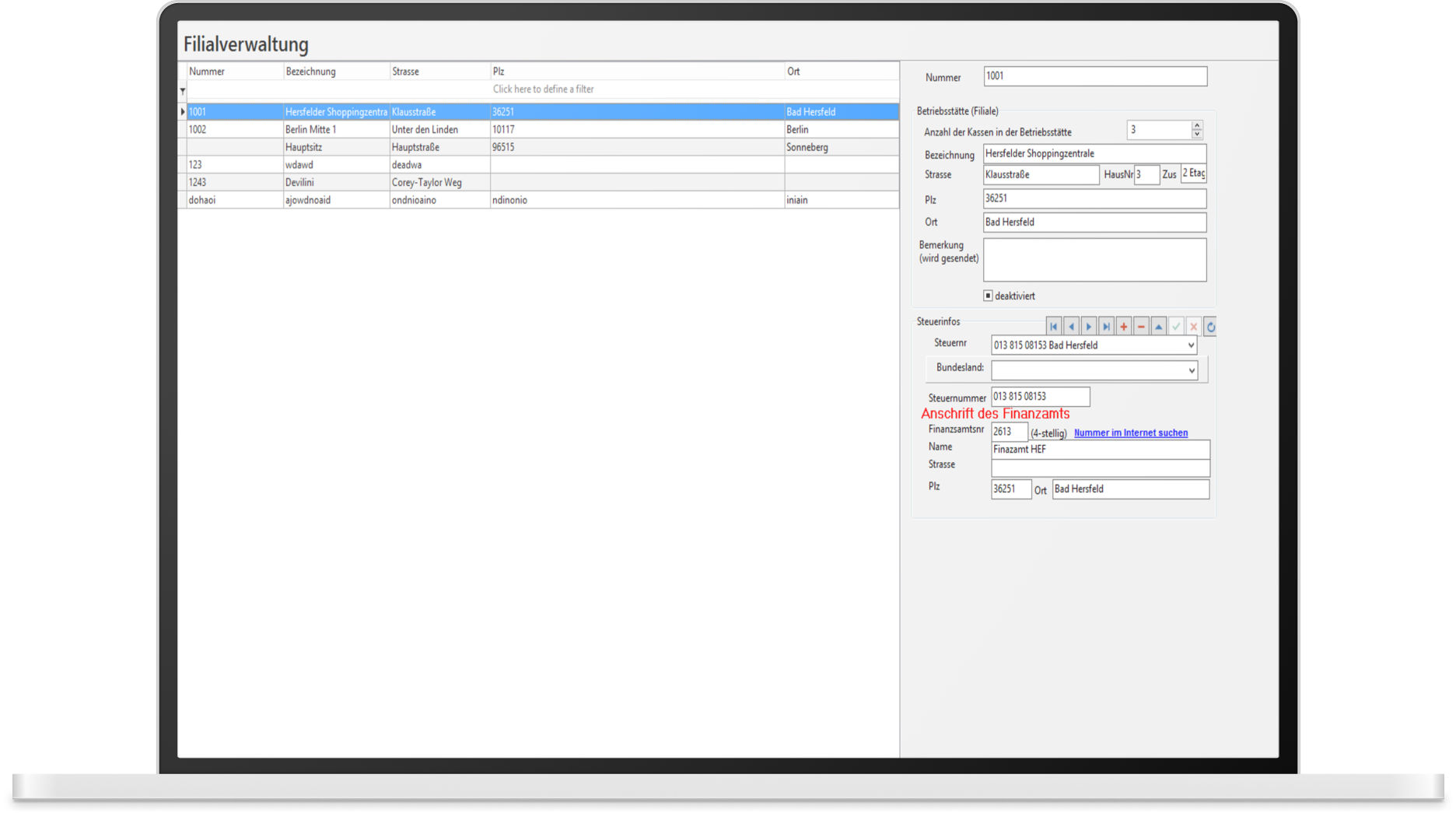Click the empty Finanzamt Strasse field

coord(1101,468)
